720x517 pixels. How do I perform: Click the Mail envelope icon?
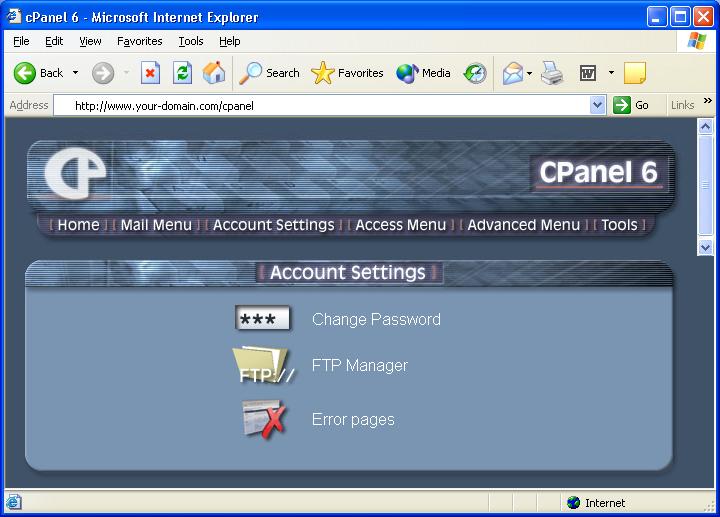point(512,73)
